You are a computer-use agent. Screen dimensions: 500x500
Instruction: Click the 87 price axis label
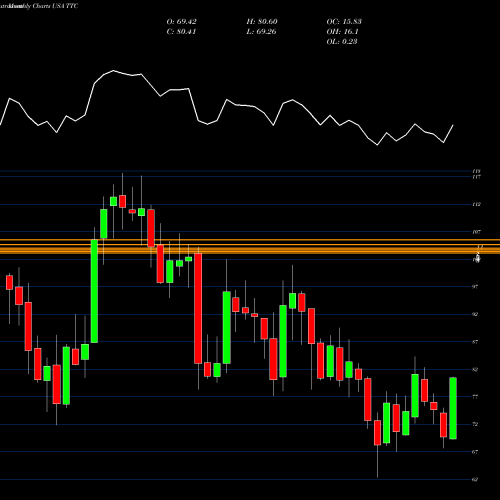tap(475, 342)
